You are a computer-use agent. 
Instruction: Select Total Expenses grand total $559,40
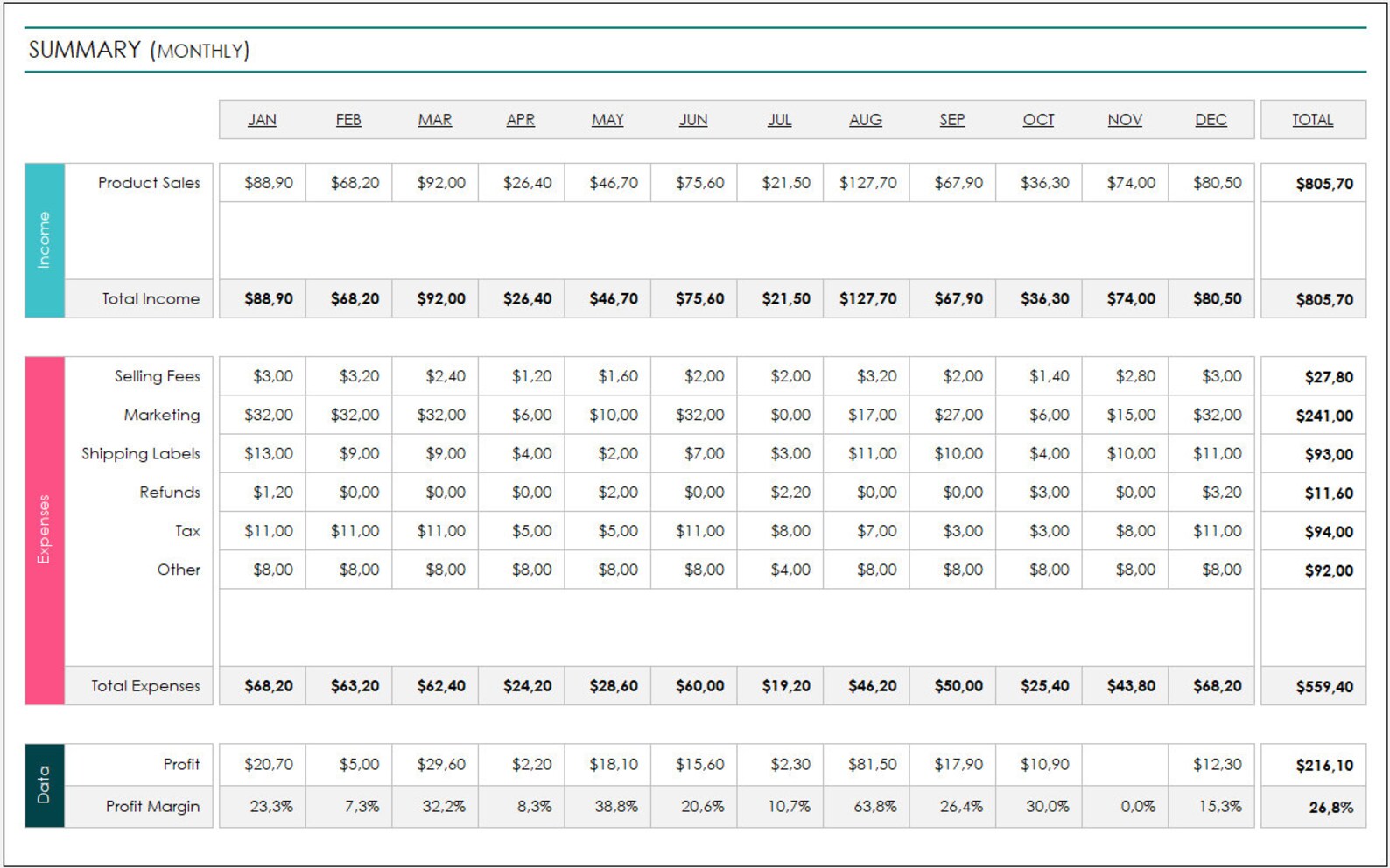1313,687
